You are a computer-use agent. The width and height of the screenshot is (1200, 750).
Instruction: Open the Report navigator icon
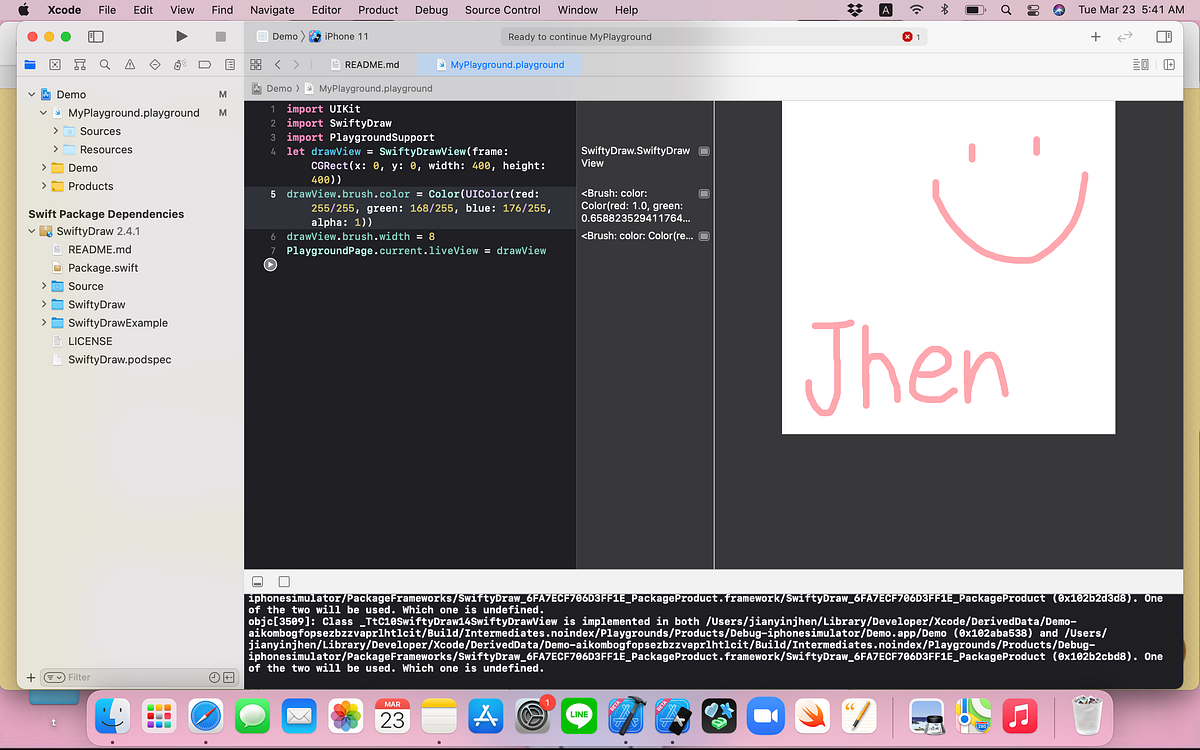(229, 64)
